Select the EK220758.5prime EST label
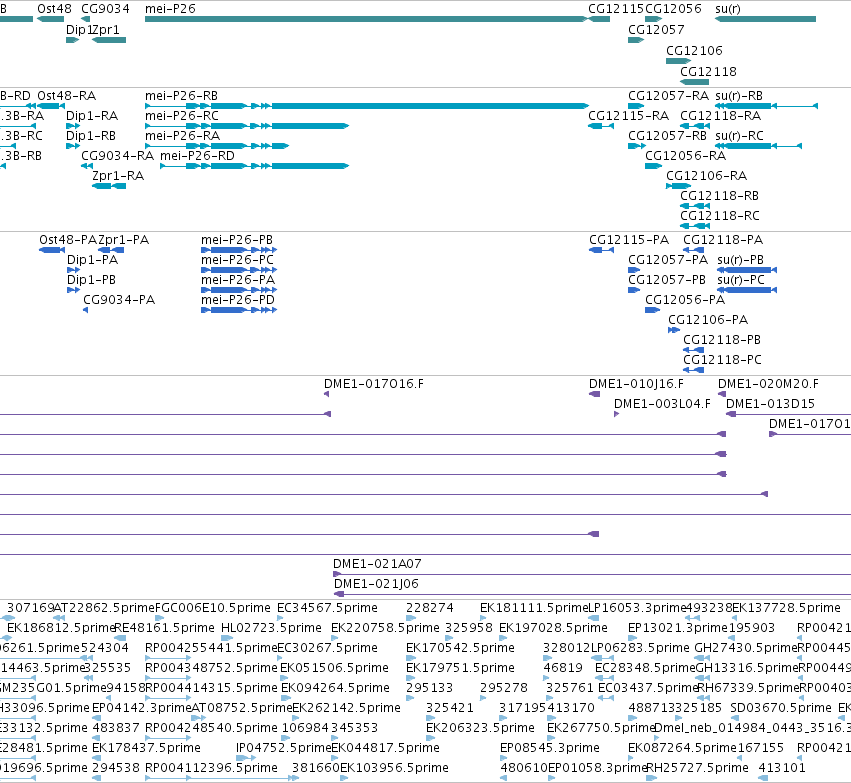The width and height of the screenshot is (851, 783). 385,628
